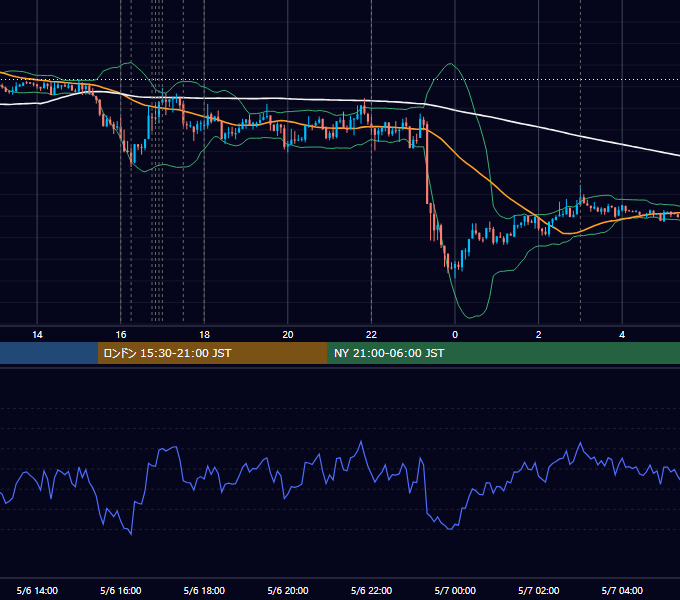Click the '5/7 00:00' date label

[x=455, y=590]
